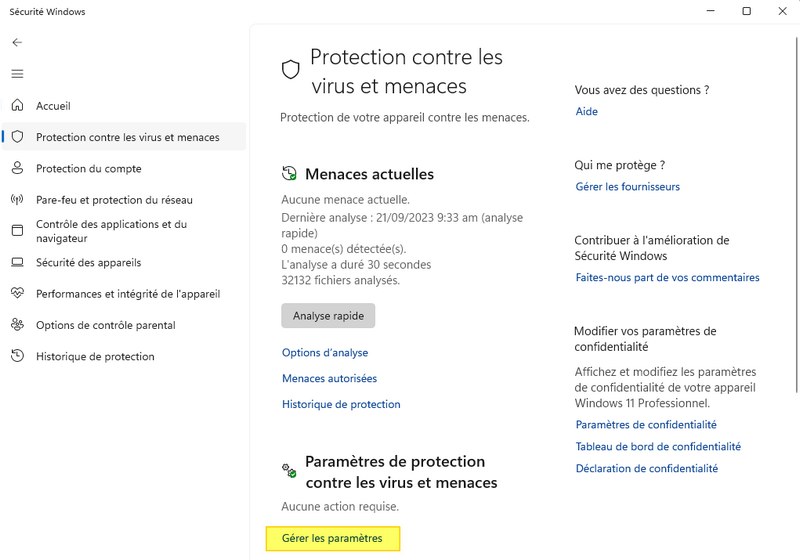
Task: Expand the hamburger navigation menu
Action: pos(17,74)
